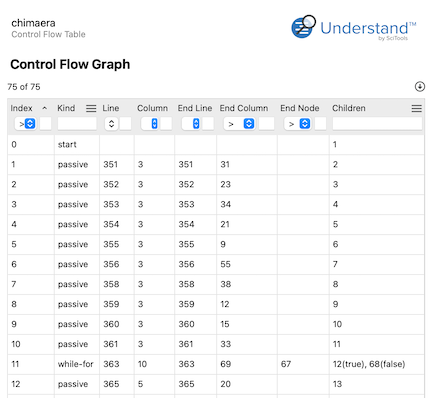Open the End Column filter operator dropdown

pos(239,124)
